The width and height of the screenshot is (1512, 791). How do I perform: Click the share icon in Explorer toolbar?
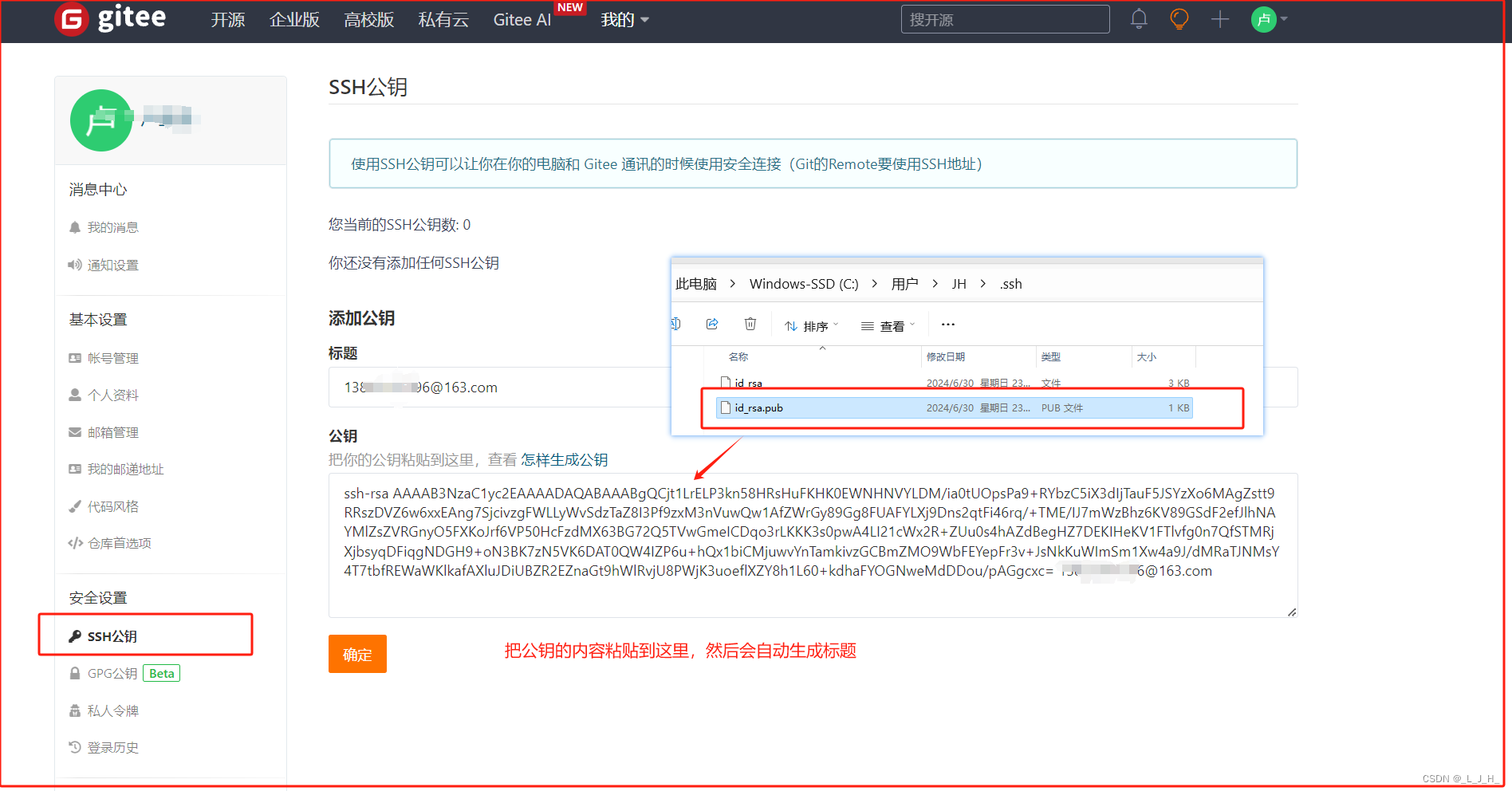(712, 324)
